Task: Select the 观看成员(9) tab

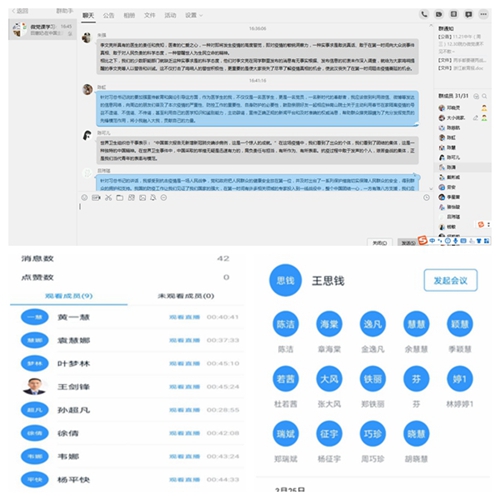Action: pos(69,296)
